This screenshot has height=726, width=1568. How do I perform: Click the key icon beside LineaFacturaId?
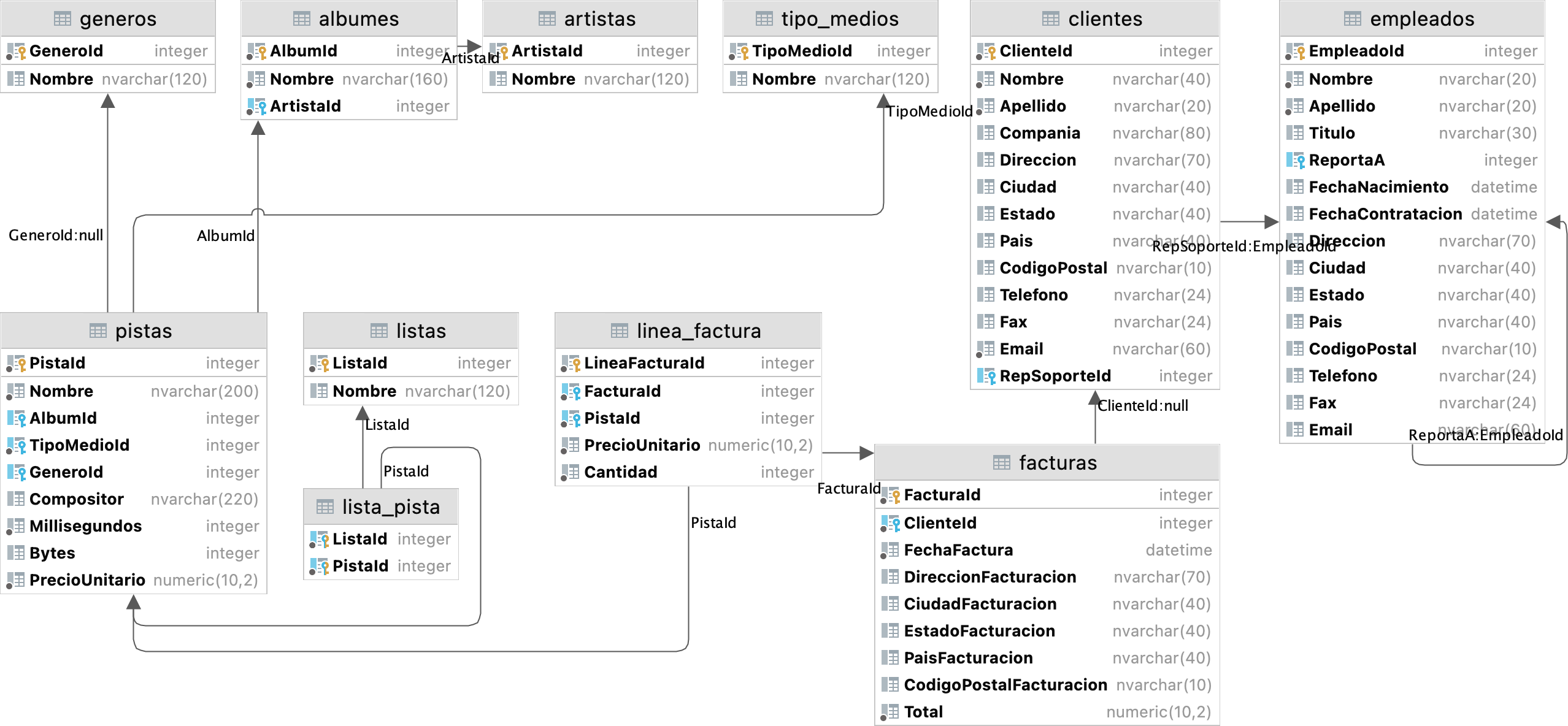click(571, 363)
